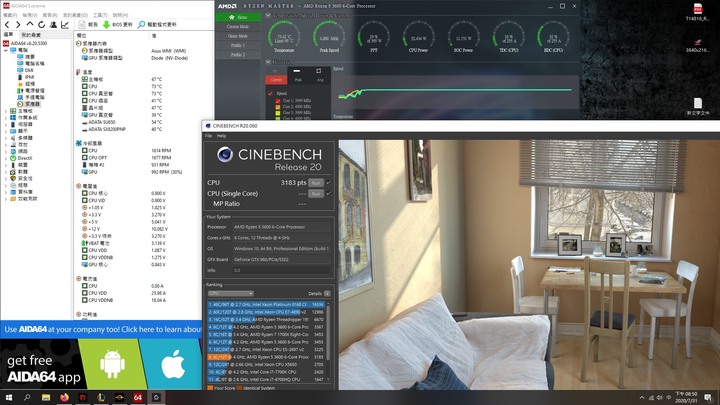Click the 'Use AIDA64 at your company' banner

(x=101, y=329)
